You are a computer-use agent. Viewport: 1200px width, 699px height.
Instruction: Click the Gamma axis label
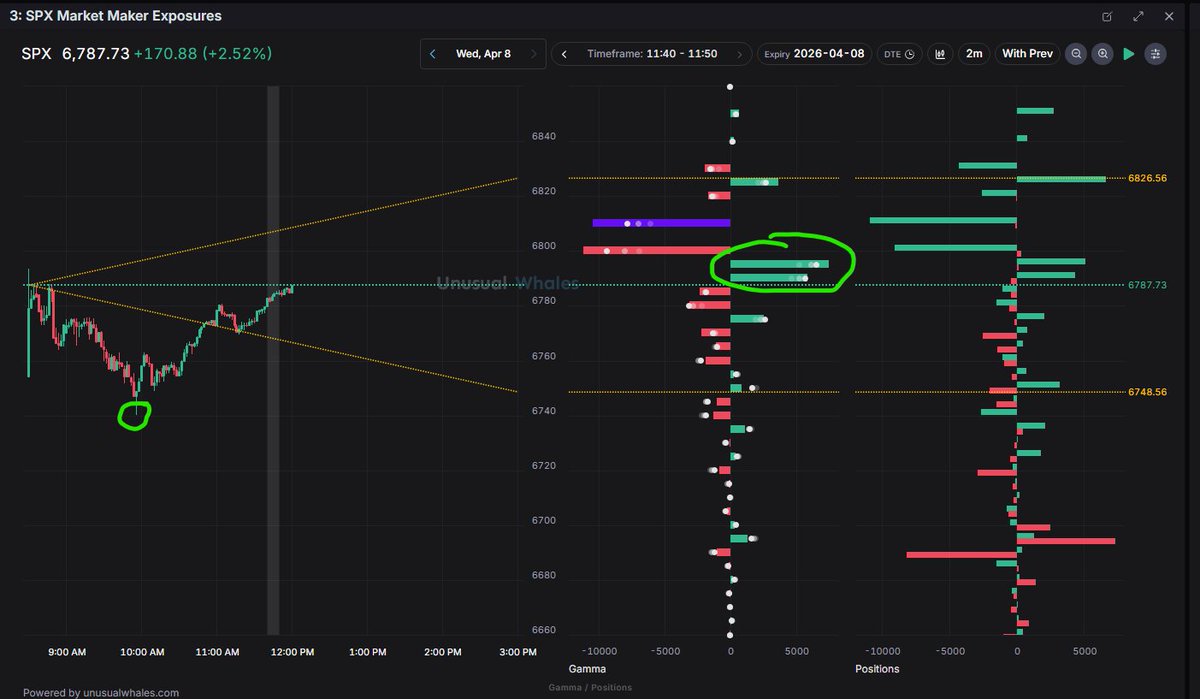click(x=587, y=668)
